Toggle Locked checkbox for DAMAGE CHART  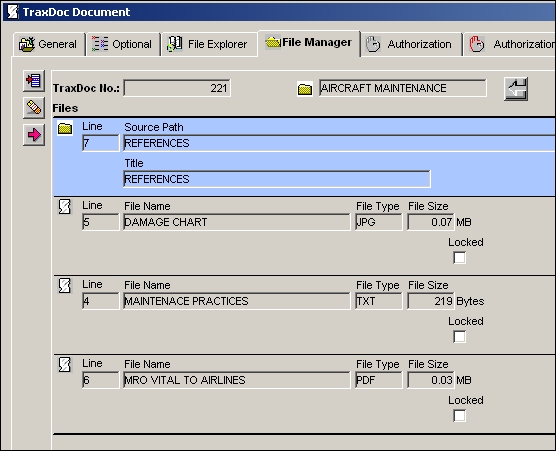click(460, 258)
